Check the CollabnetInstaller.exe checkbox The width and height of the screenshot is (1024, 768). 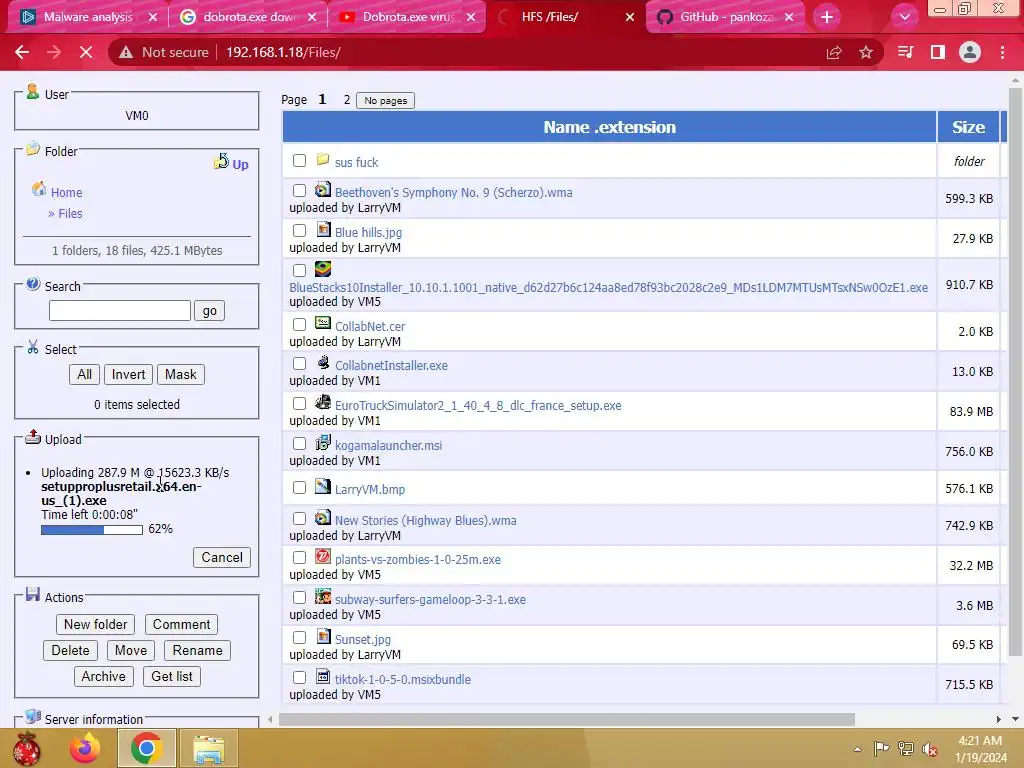coord(299,364)
